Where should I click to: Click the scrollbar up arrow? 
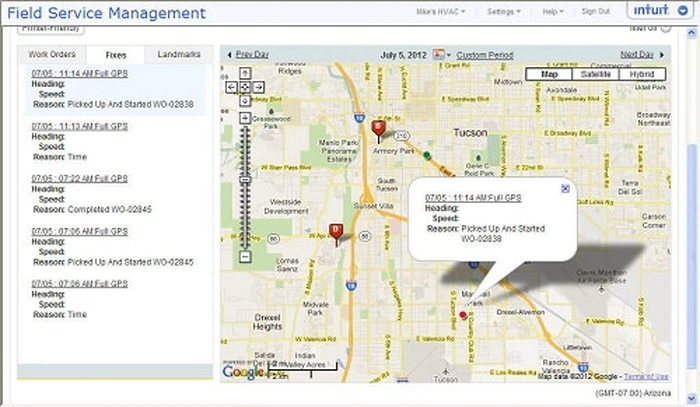691,32
